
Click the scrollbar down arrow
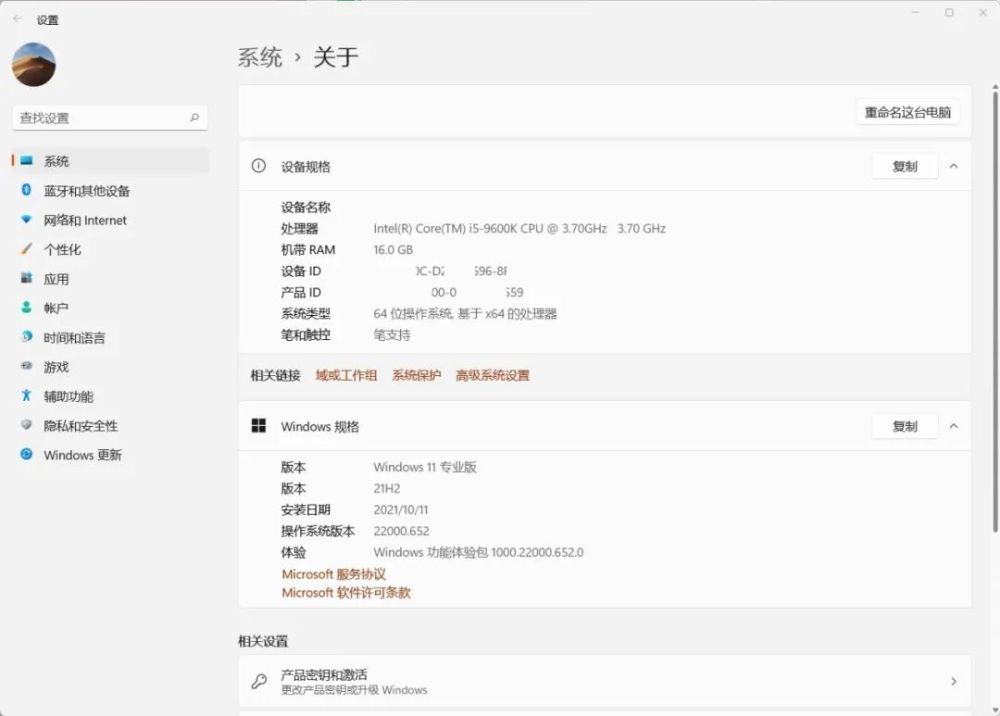(995, 709)
